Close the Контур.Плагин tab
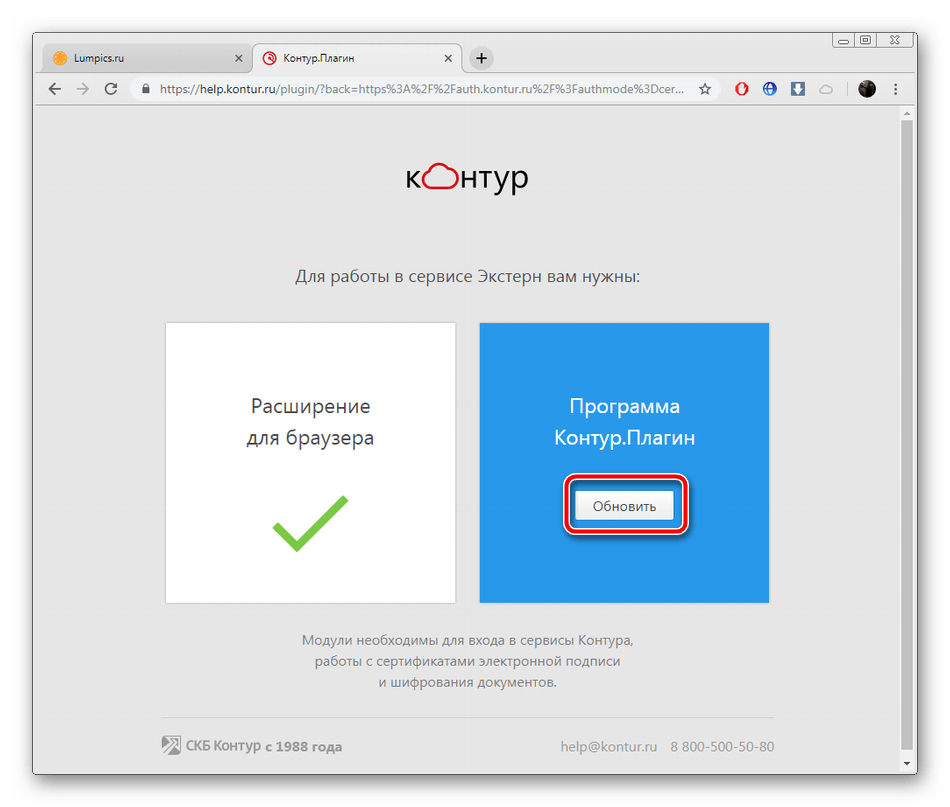Image resolution: width=950 pixels, height=807 pixels. click(x=448, y=58)
